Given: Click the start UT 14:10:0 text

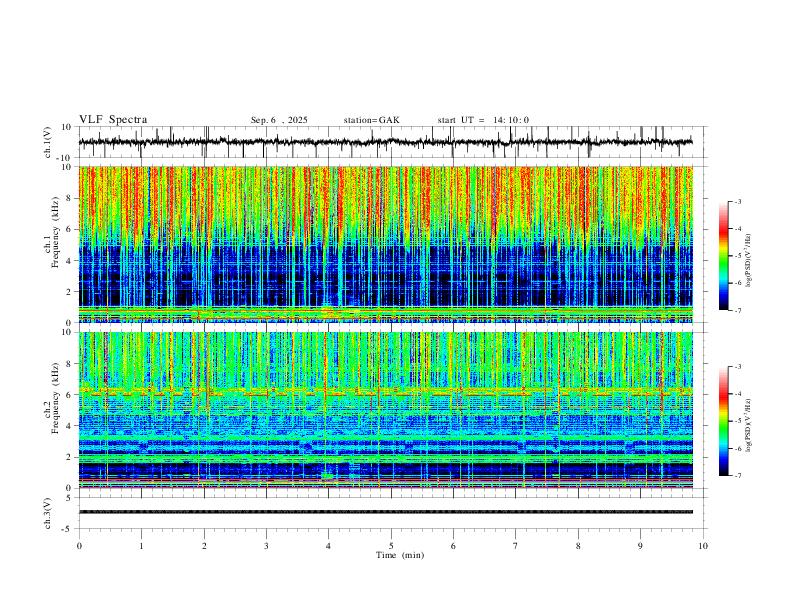Looking at the screenshot, I should click(483, 120).
